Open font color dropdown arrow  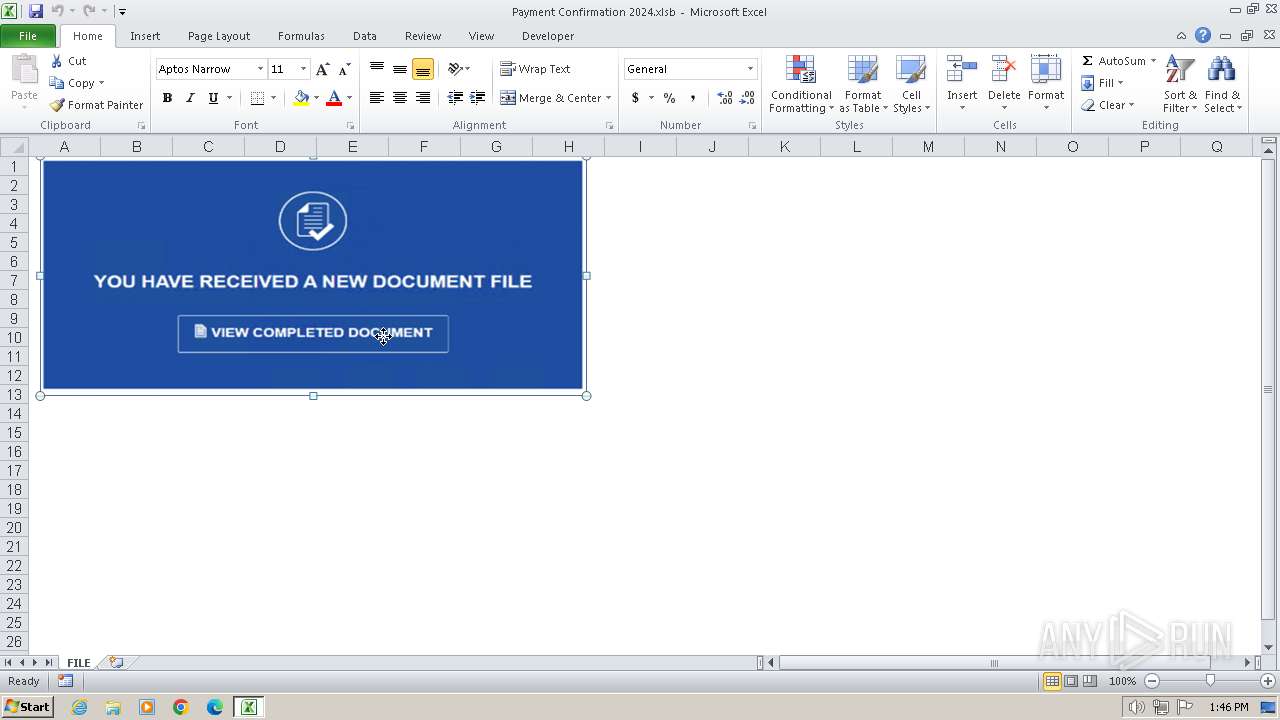click(349, 98)
